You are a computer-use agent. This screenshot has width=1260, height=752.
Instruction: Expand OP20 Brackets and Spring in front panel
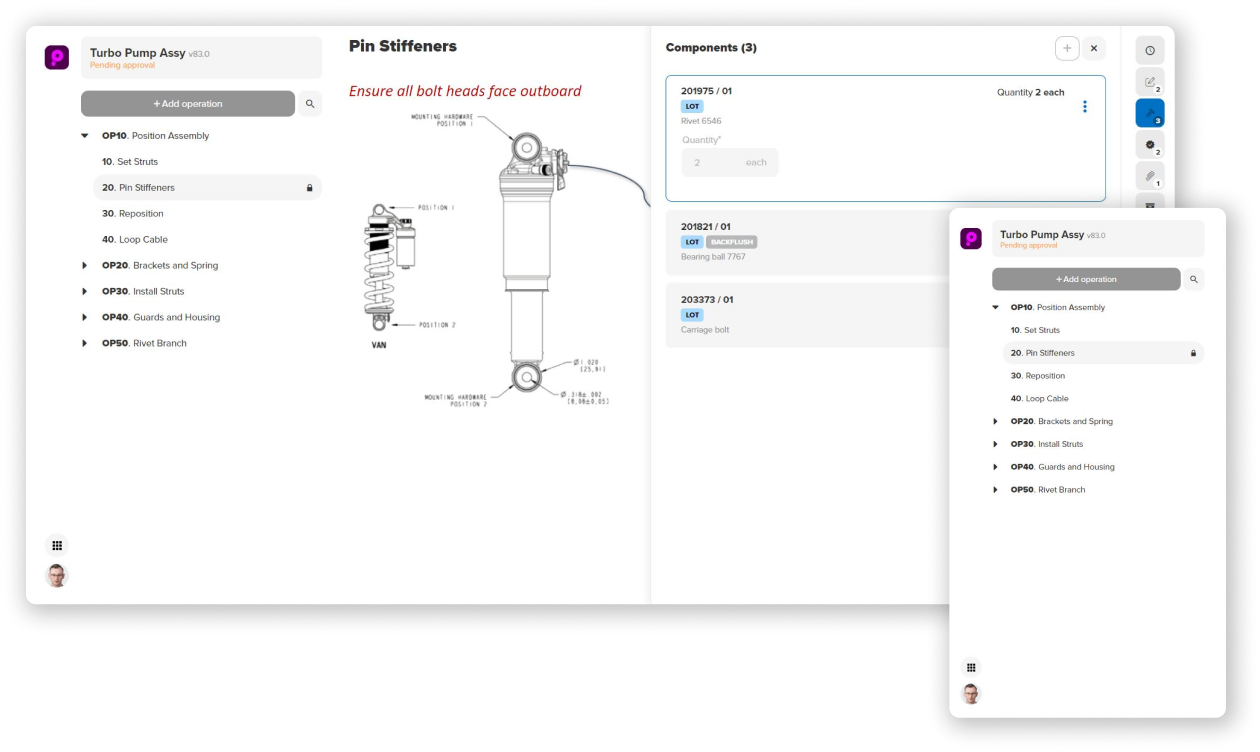point(995,422)
